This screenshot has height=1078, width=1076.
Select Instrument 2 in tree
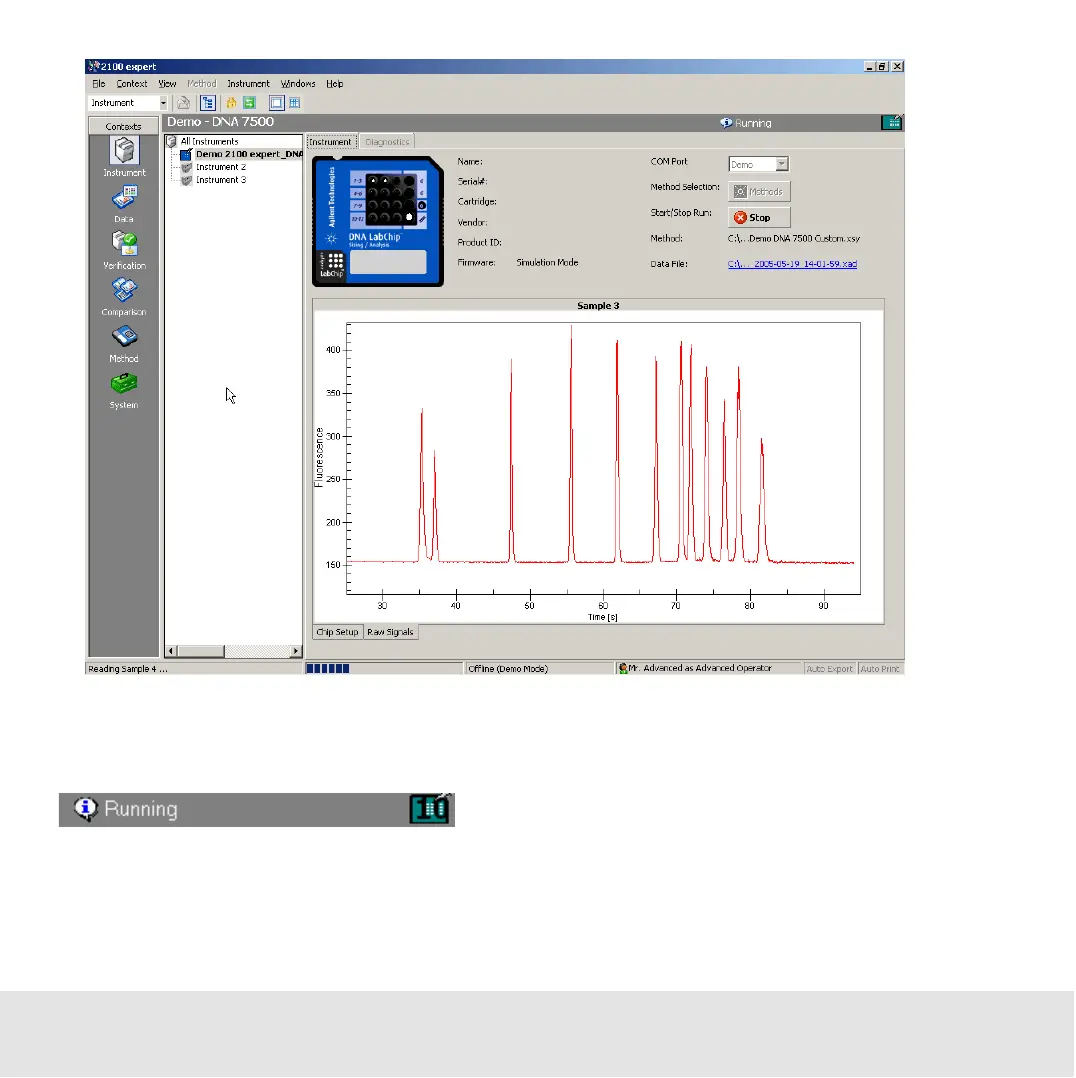click(221, 167)
